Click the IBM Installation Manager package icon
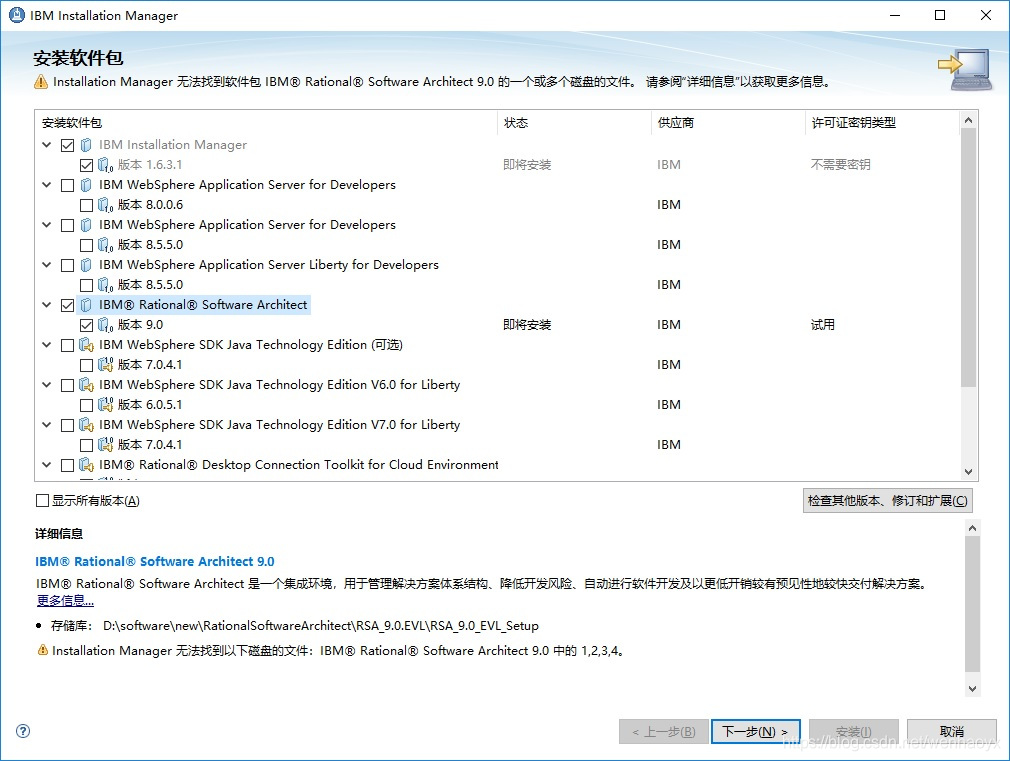 (x=86, y=145)
